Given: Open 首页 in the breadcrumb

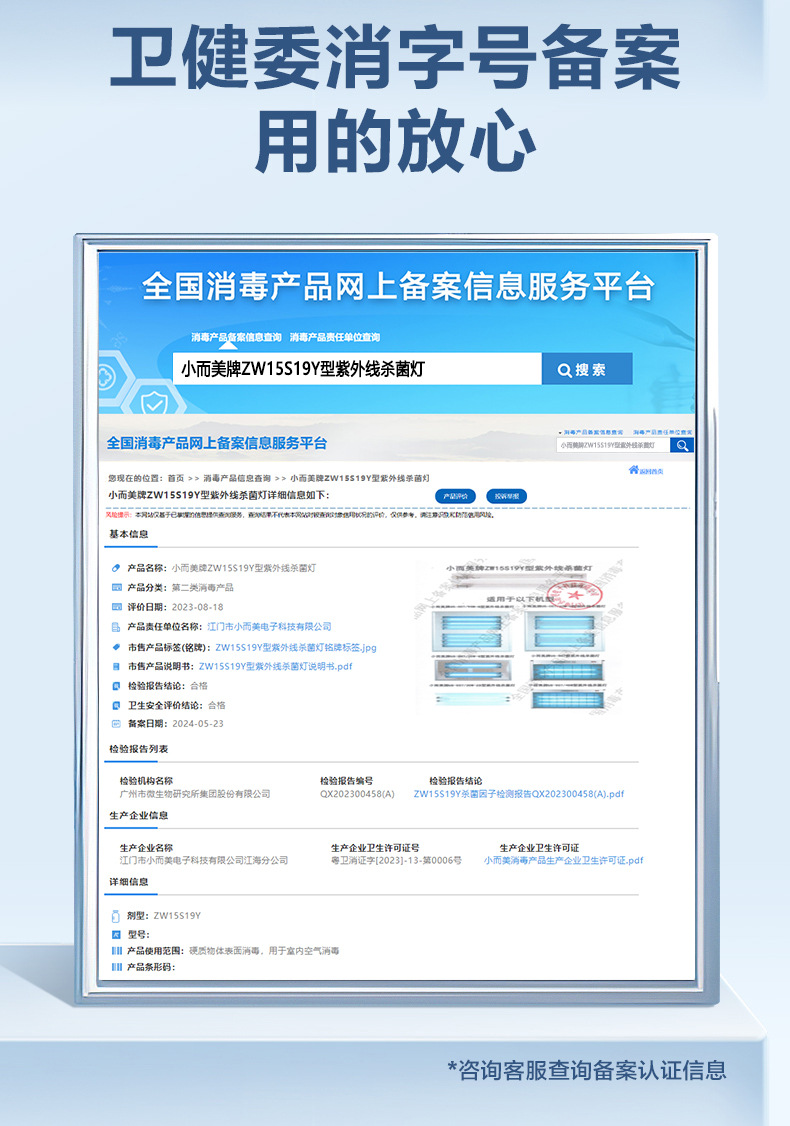Looking at the screenshot, I should pyautogui.click(x=176, y=478).
